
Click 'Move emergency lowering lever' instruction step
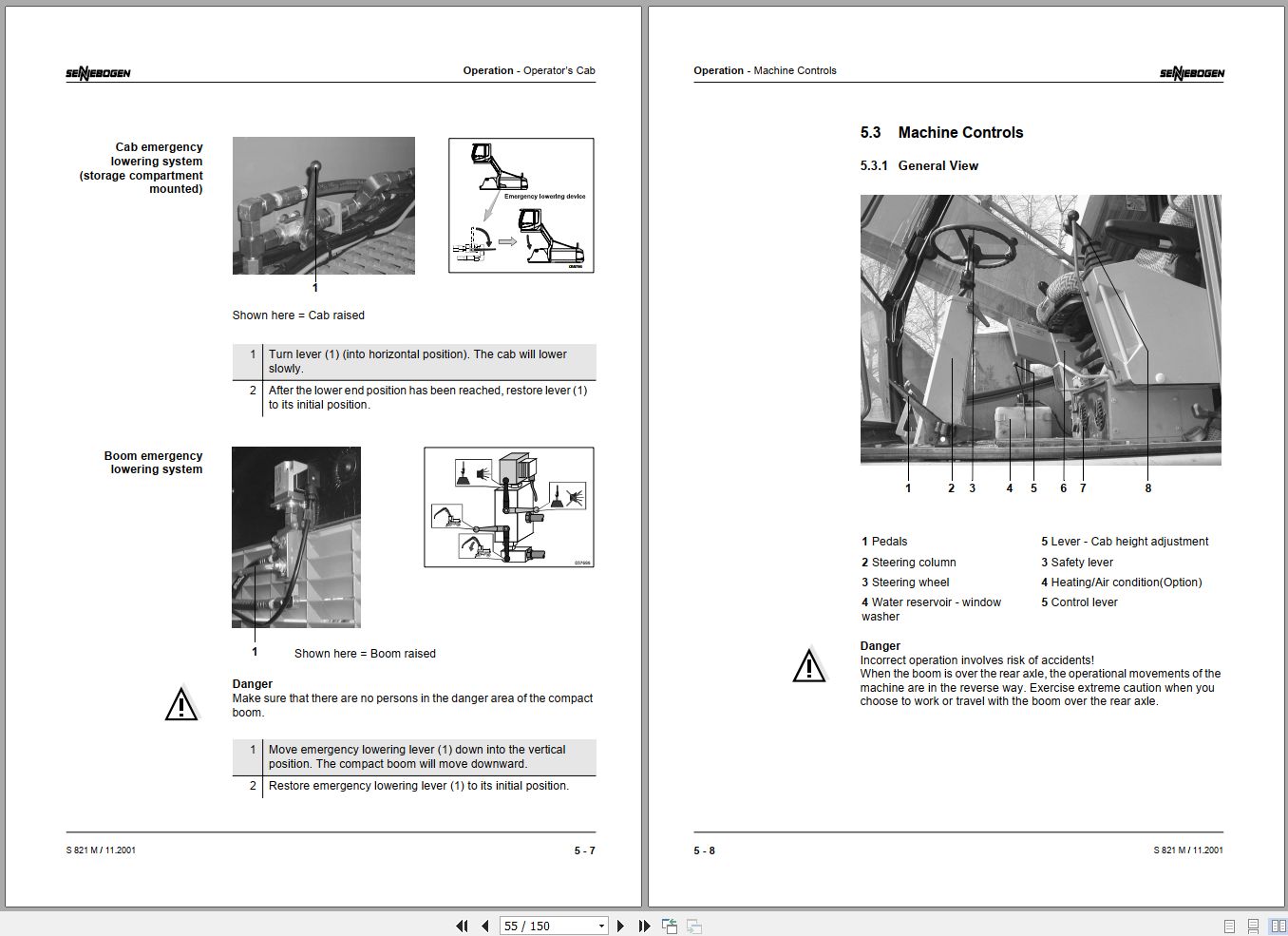click(414, 756)
